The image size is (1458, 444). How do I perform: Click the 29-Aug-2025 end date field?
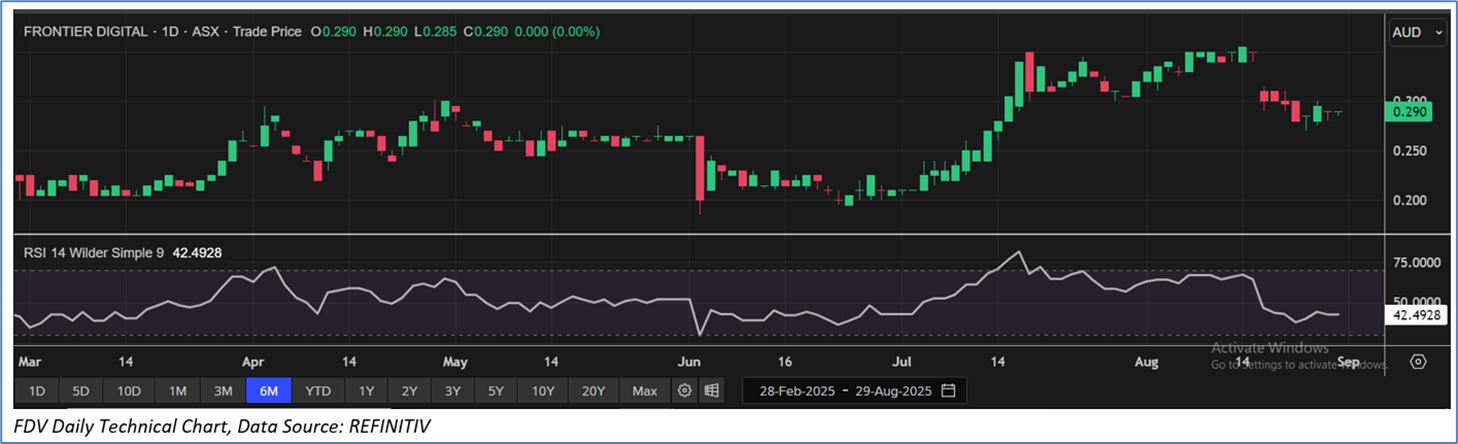(891, 390)
